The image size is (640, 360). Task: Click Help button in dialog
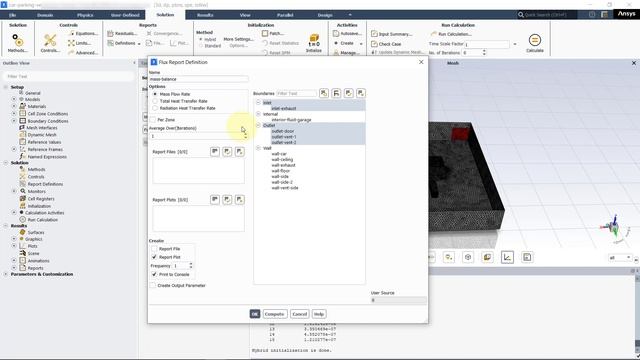coord(319,314)
